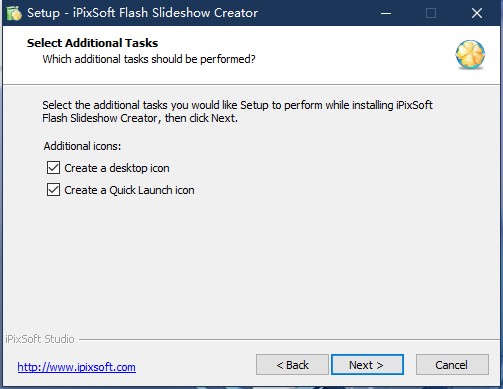Click the 'iPixSoft Studio' label
The image size is (503, 389).
click(x=40, y=339)
